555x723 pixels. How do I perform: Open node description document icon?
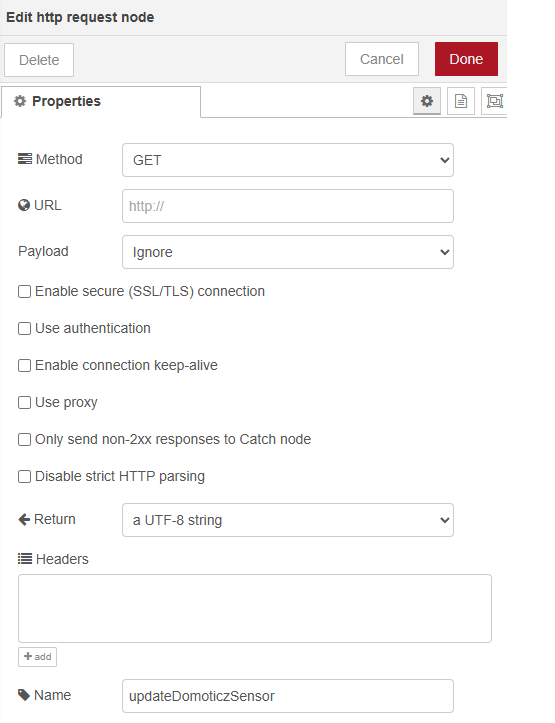461,101
